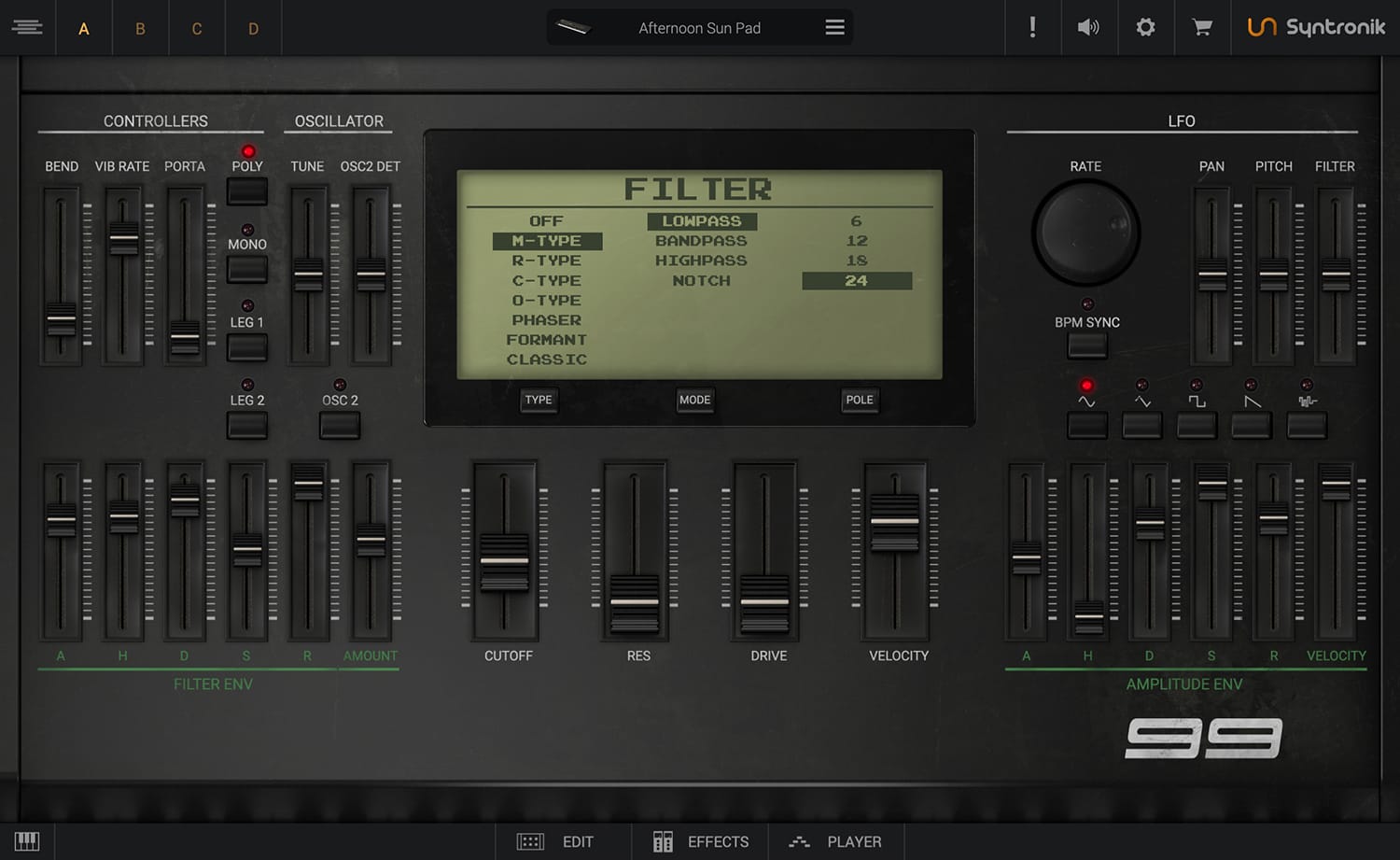
Task: Switch to part B tab
Action: coord(140,29)
